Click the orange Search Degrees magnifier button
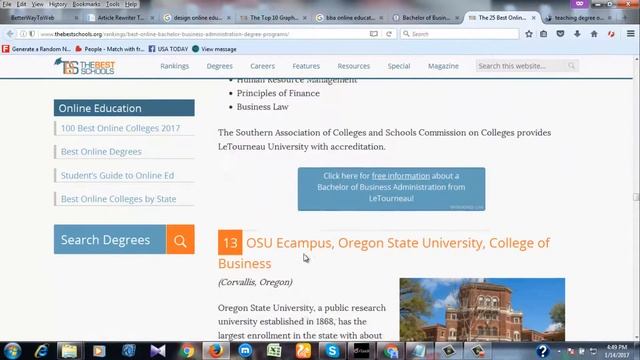The height and width of the screenshot is (360, 640). pyautogui.click(x=180, y=240)
